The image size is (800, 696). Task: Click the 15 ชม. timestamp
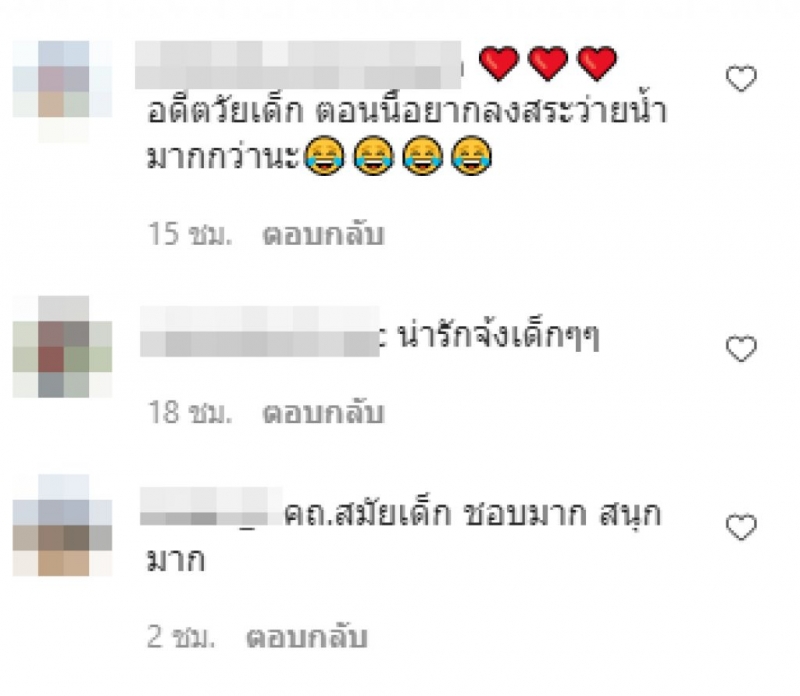pos(190,234)
